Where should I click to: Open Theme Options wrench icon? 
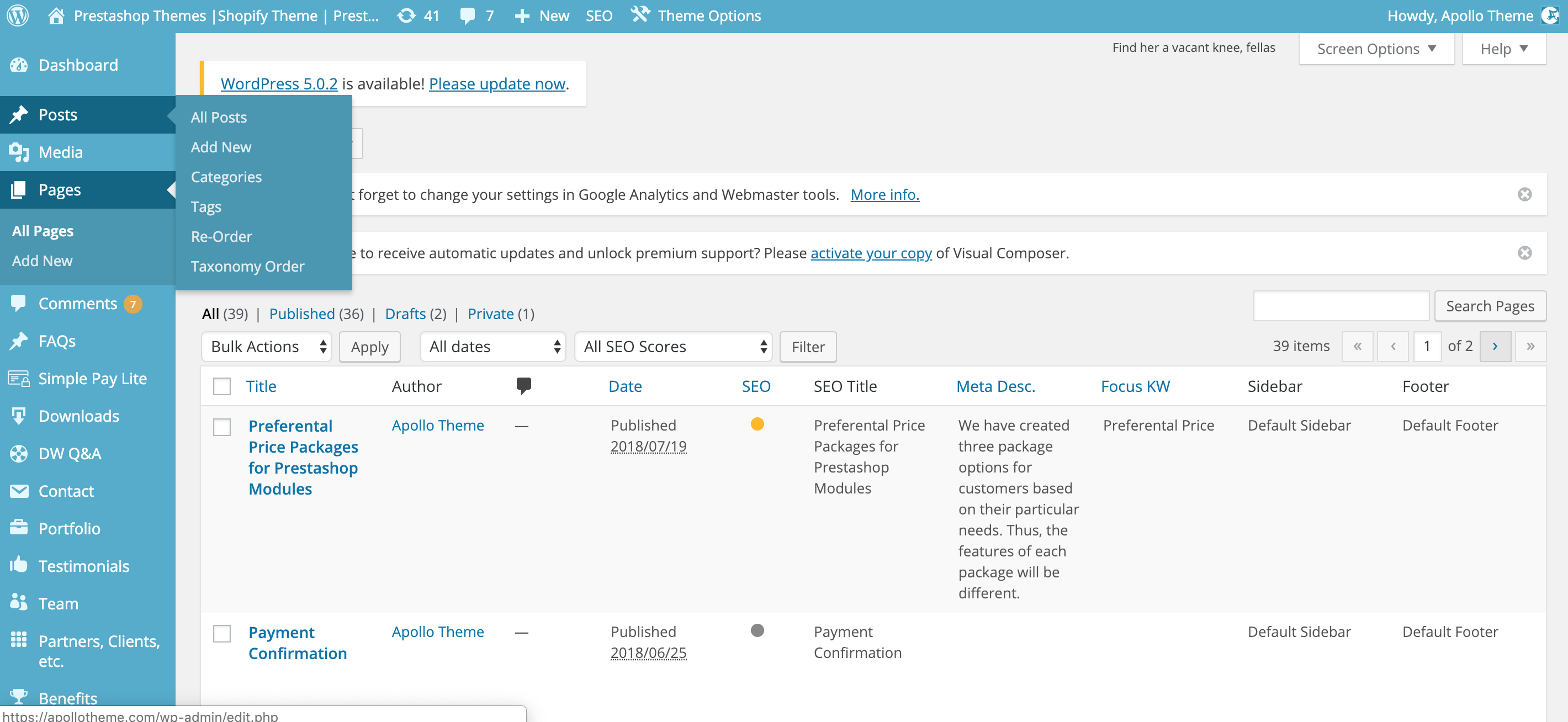coord(640,14)
